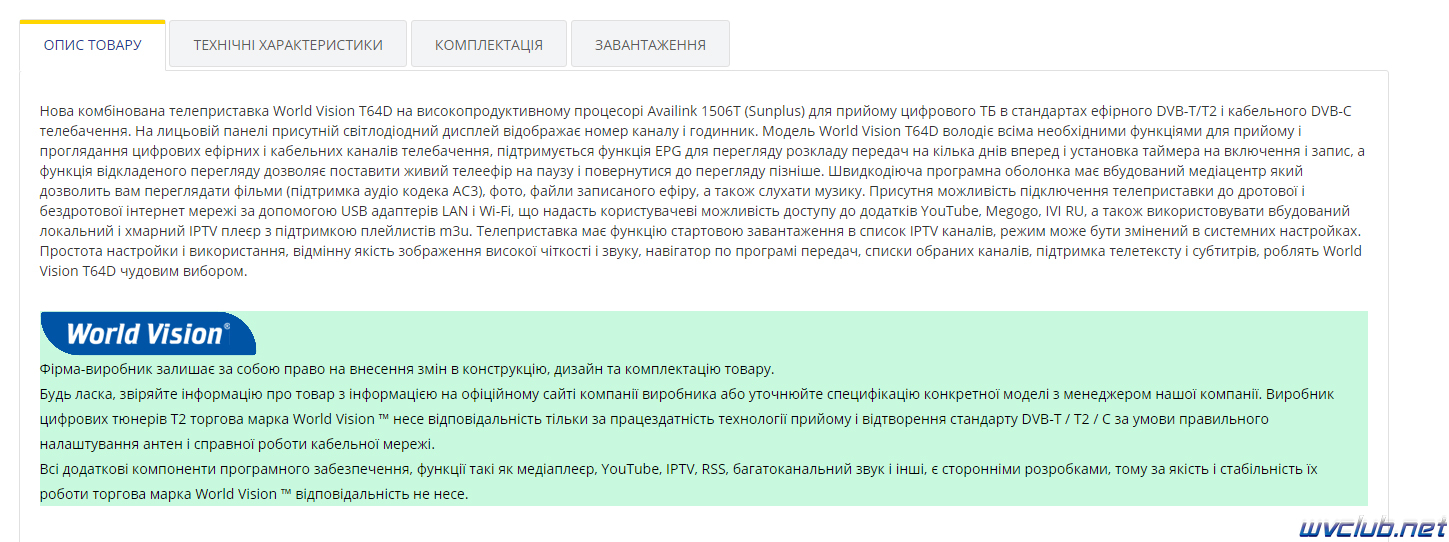This screenshot has height=542, width=1449.
Task: Open the ОПИС ТОВАРУ tab
Action: pyautogui.click(x=92, y=45)
